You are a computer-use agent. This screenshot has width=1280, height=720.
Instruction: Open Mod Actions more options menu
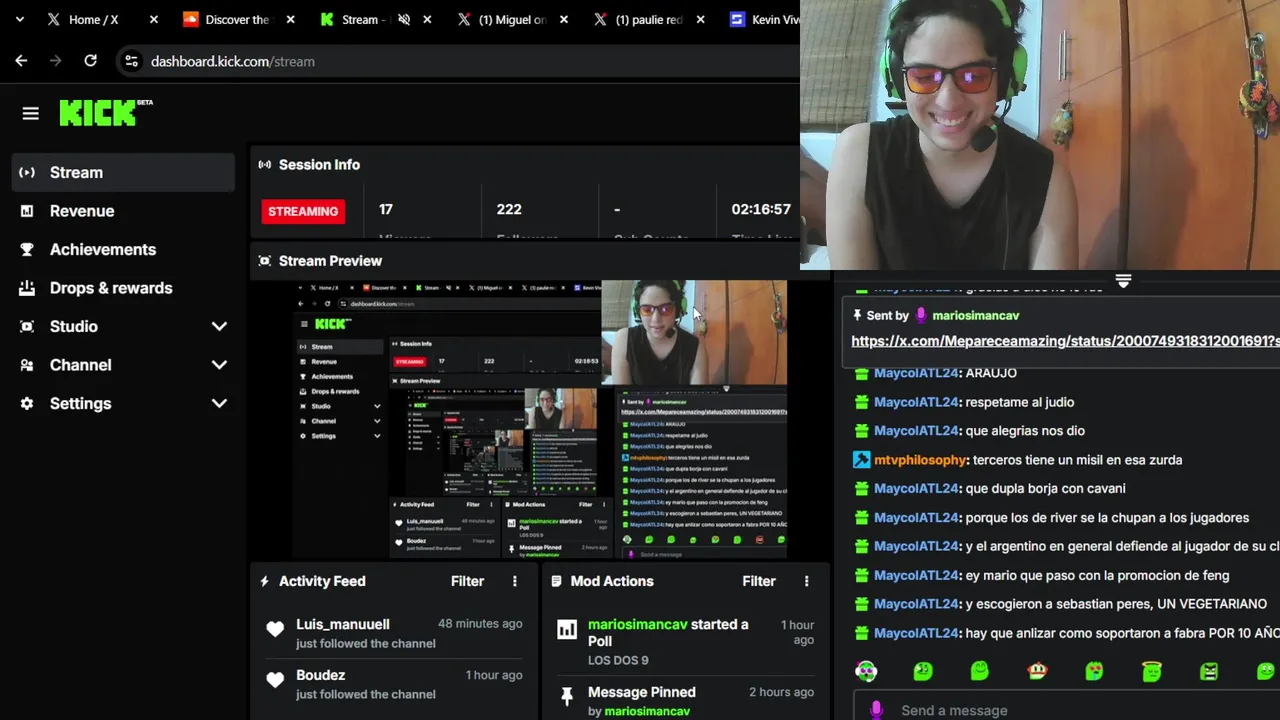coord(807,581)
